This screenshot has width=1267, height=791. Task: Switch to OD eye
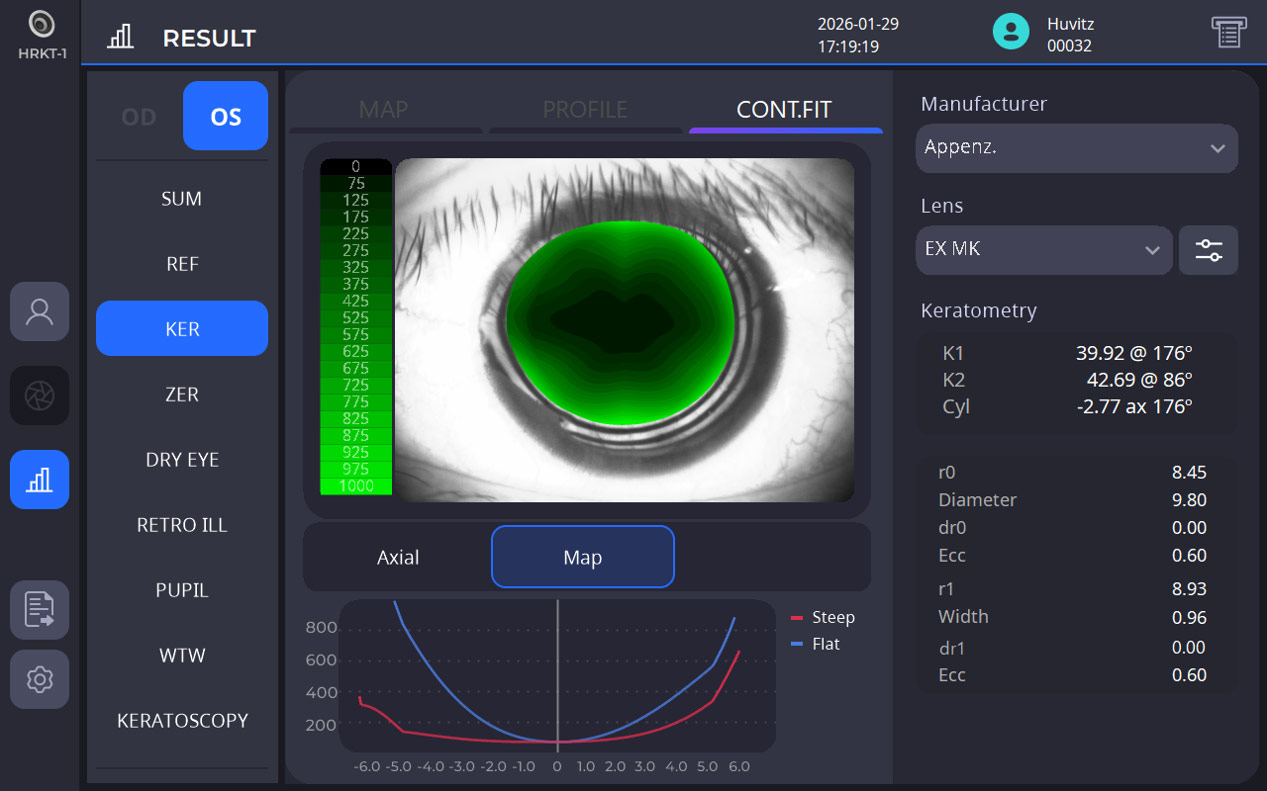139,117
